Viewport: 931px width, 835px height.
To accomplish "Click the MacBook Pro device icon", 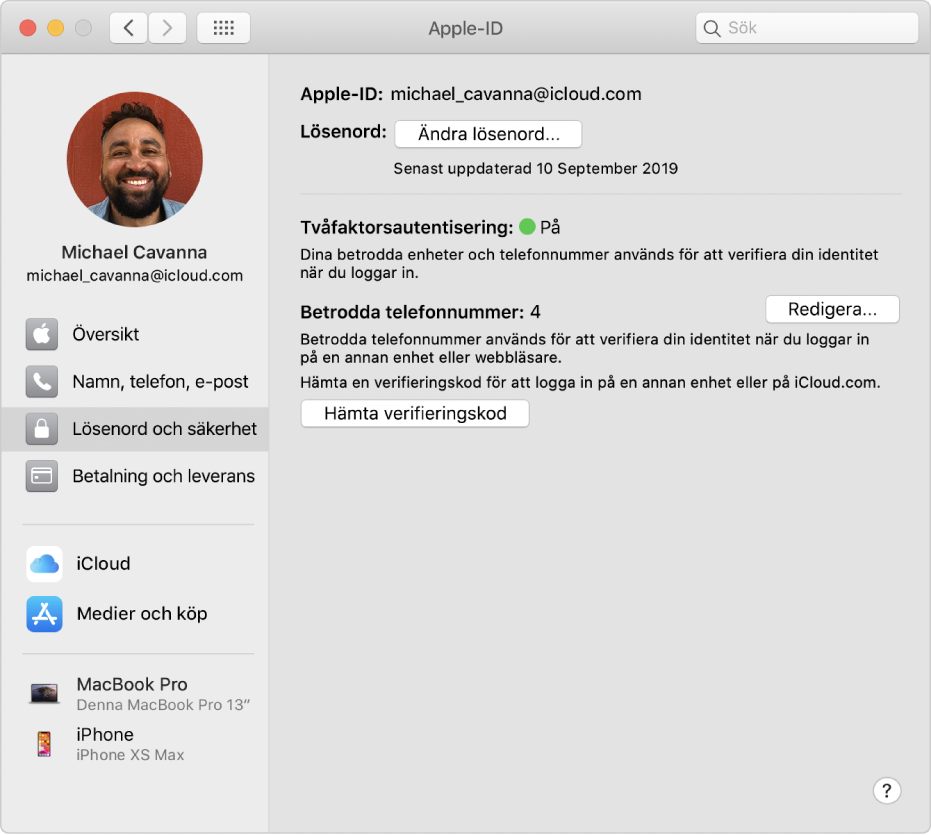I will pos(45,693).
